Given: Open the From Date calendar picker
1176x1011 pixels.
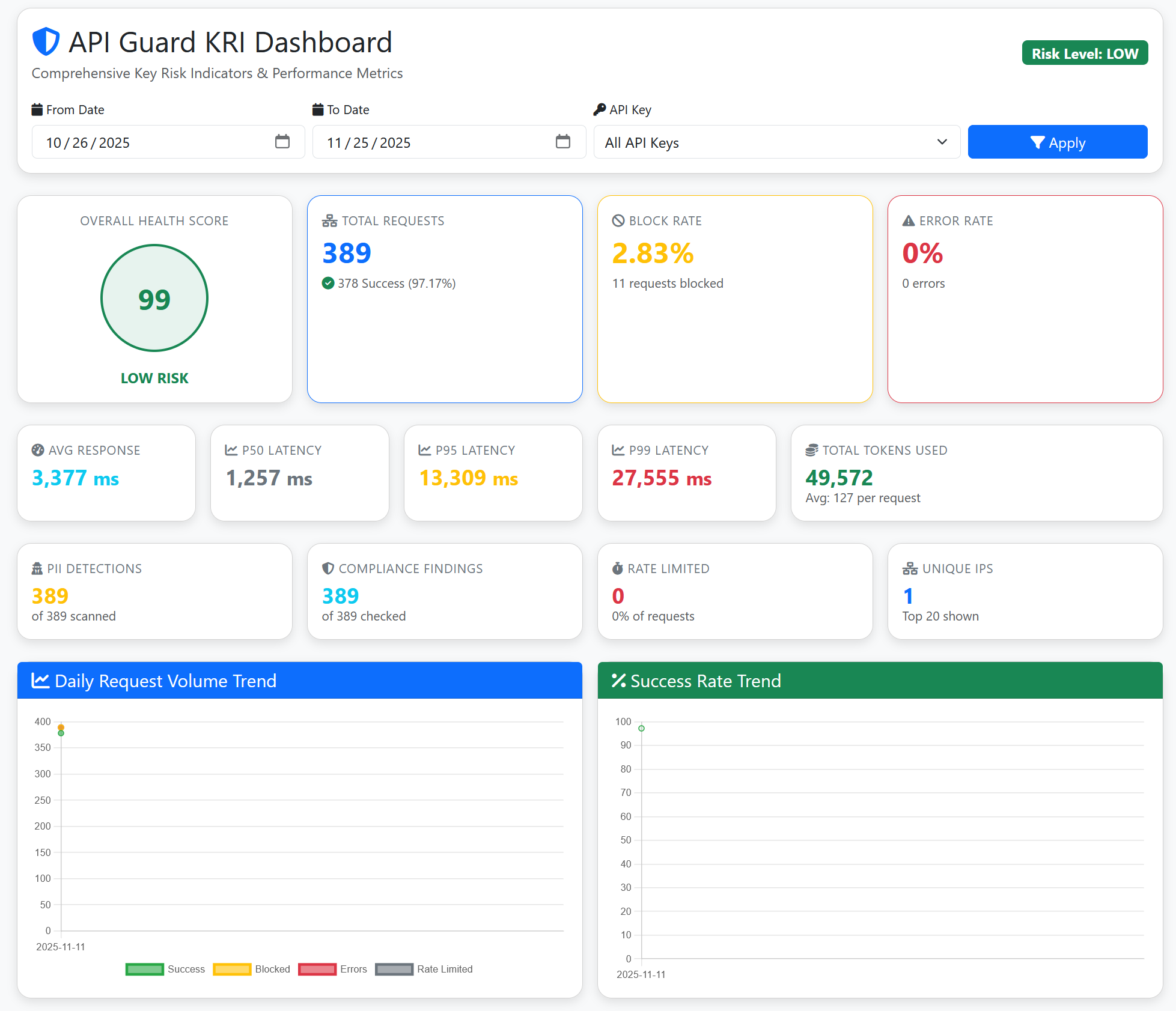Looking at the screenshot, I should tap(282, 142).
